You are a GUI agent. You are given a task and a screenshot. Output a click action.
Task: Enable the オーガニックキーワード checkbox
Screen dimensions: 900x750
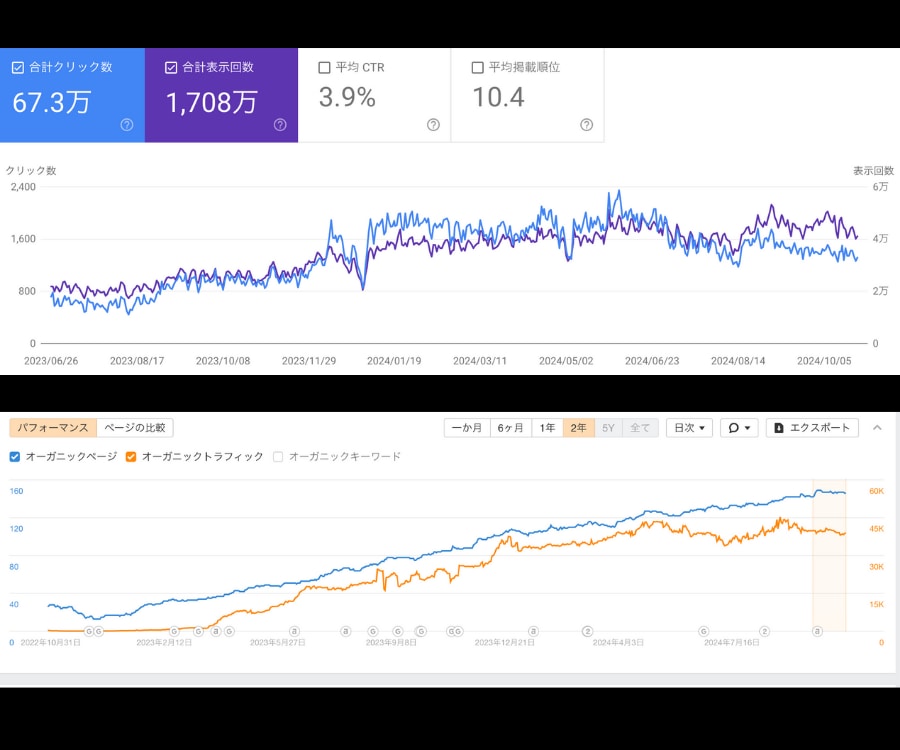278,457
